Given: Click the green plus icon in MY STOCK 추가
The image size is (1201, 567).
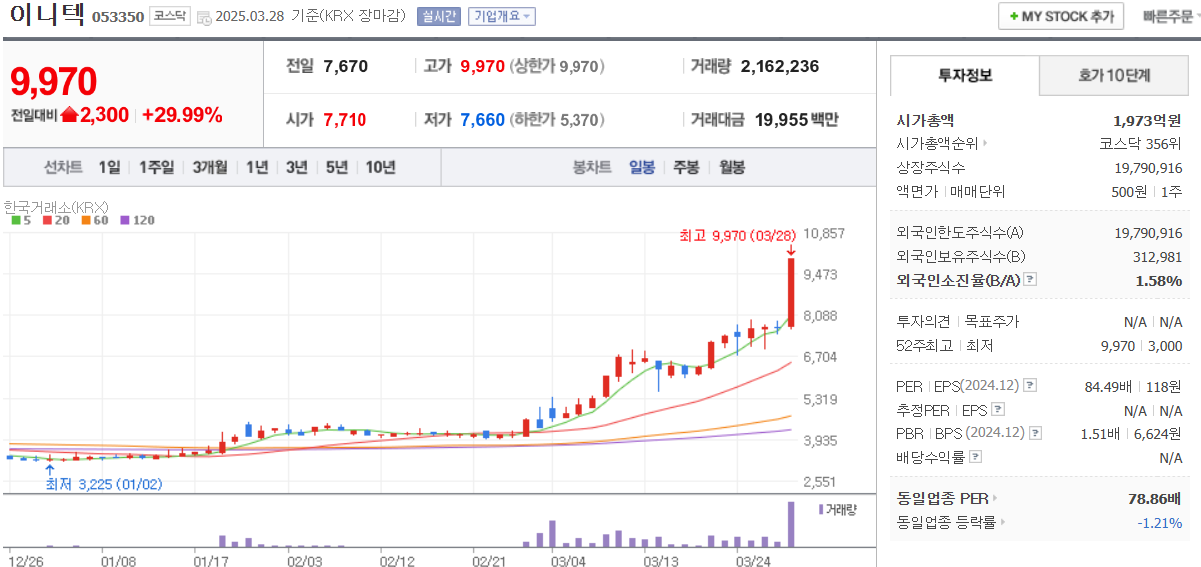Looking at the screenshot, I should (x=1014, y=17).
